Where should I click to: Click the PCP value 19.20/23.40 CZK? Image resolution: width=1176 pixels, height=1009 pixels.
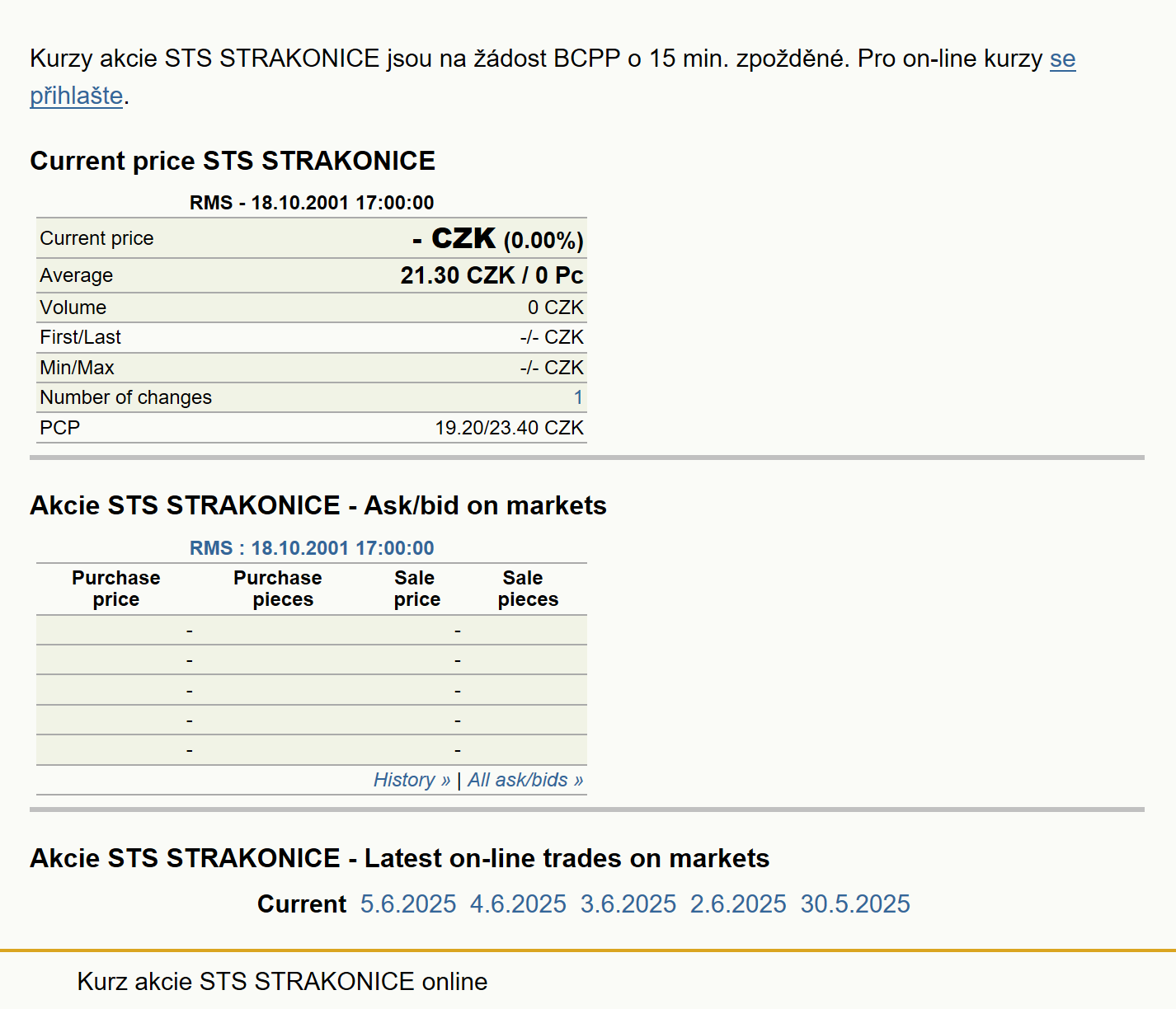point(509,428)
